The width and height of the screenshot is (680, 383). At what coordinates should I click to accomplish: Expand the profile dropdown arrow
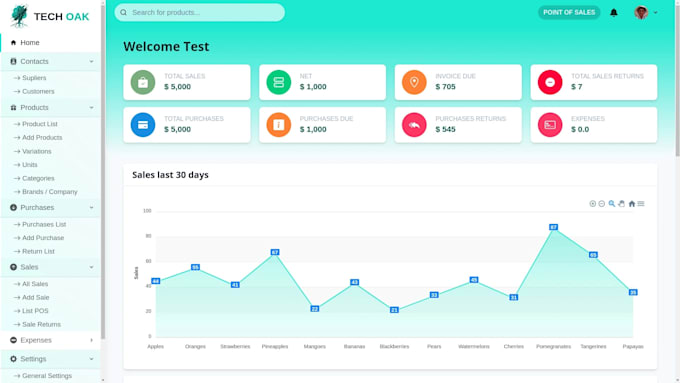pyautogui.click(x=655, y=13)
